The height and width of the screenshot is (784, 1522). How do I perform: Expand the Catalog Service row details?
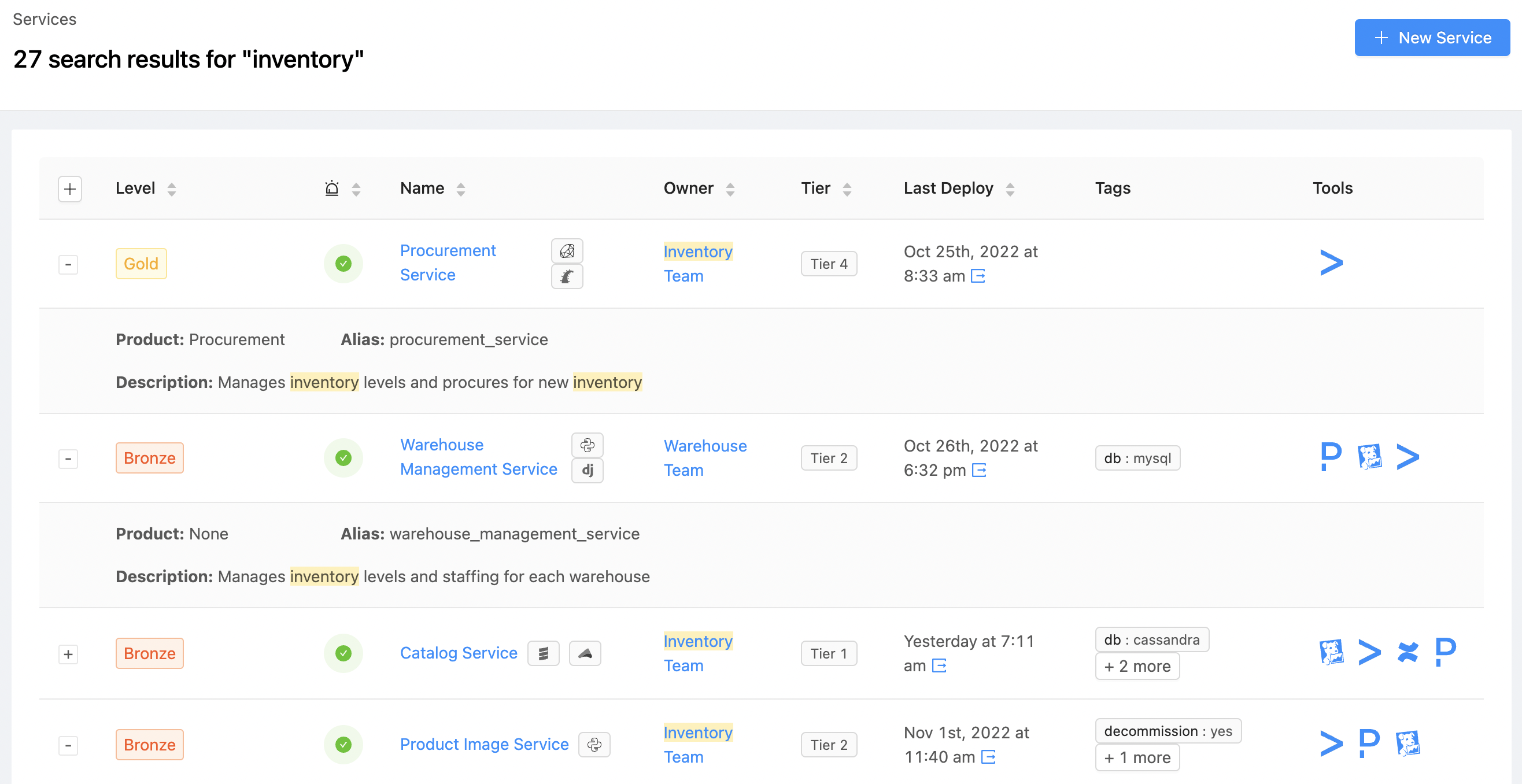69,654
